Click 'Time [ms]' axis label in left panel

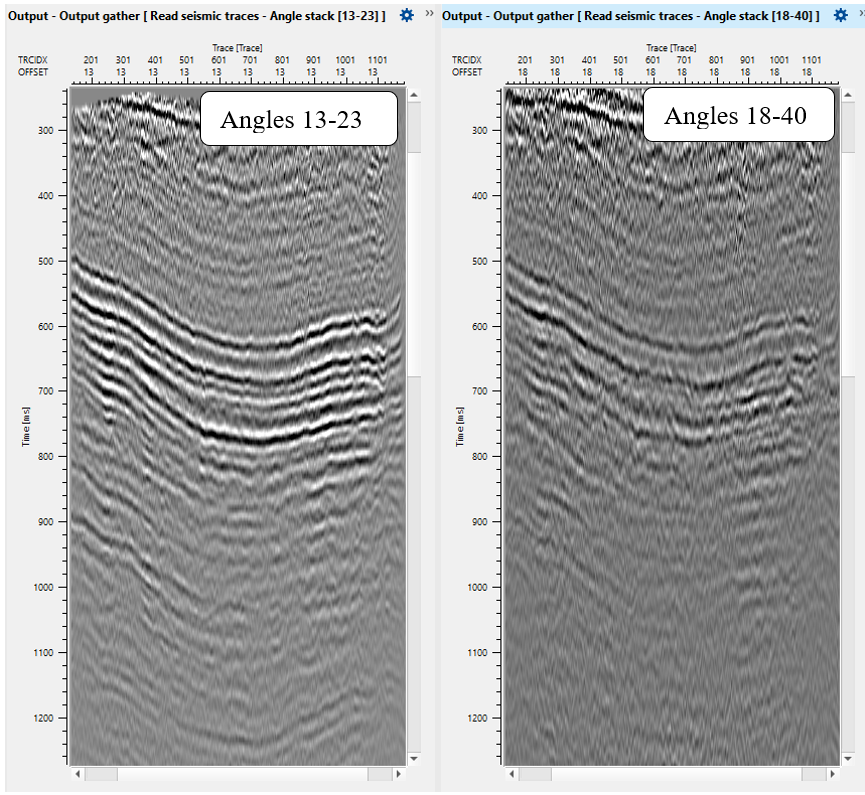(x=25, y=426)
